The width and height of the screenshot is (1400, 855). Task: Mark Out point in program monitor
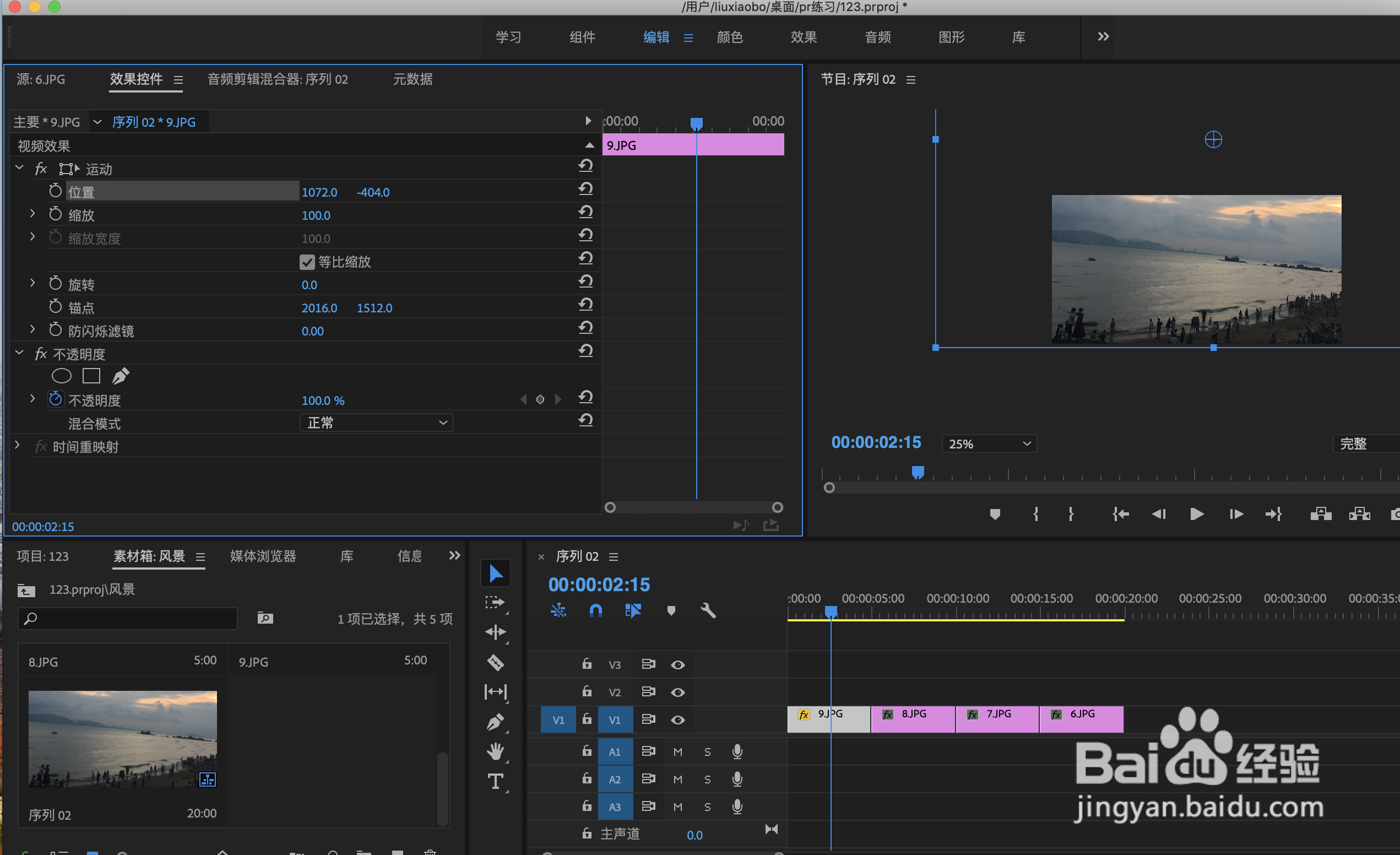1071,514
